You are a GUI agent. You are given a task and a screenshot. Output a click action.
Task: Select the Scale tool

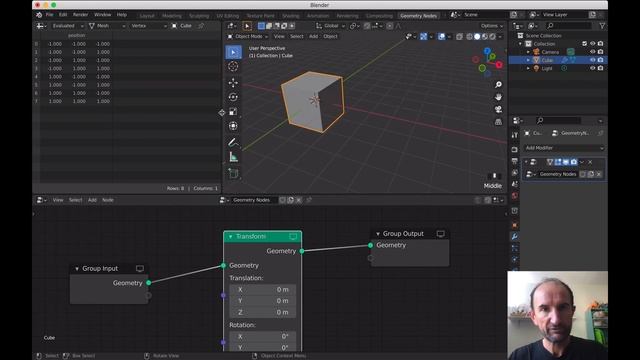233,111
